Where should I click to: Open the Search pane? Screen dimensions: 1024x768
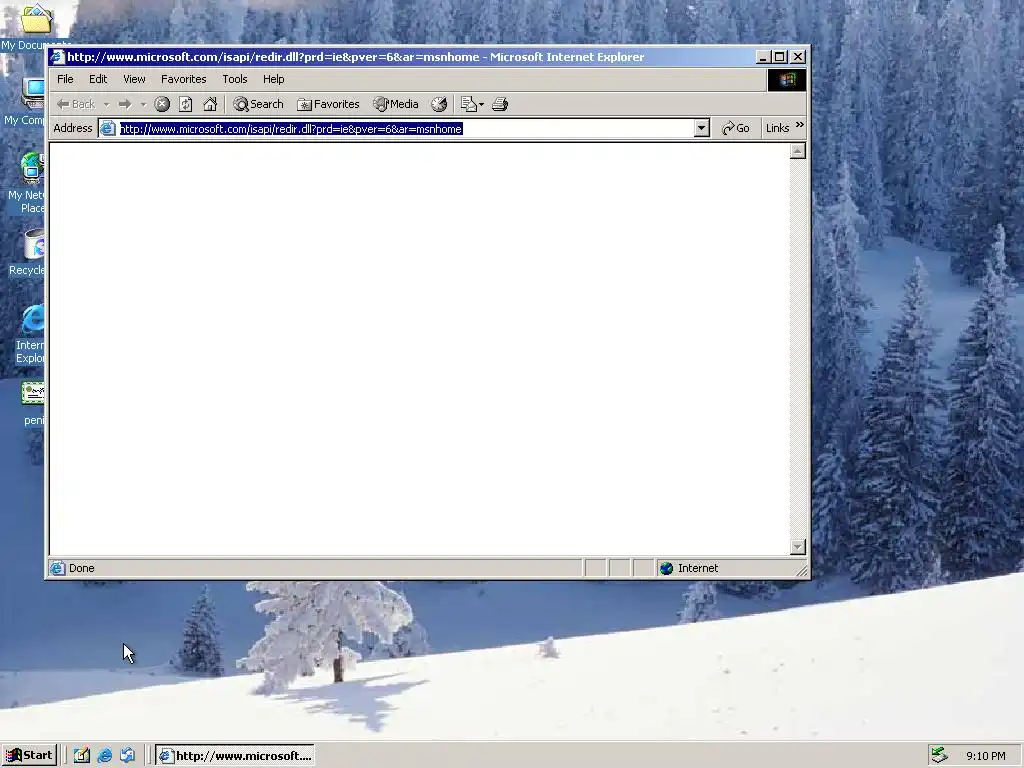pyautogui.click(x=259, y=104)
